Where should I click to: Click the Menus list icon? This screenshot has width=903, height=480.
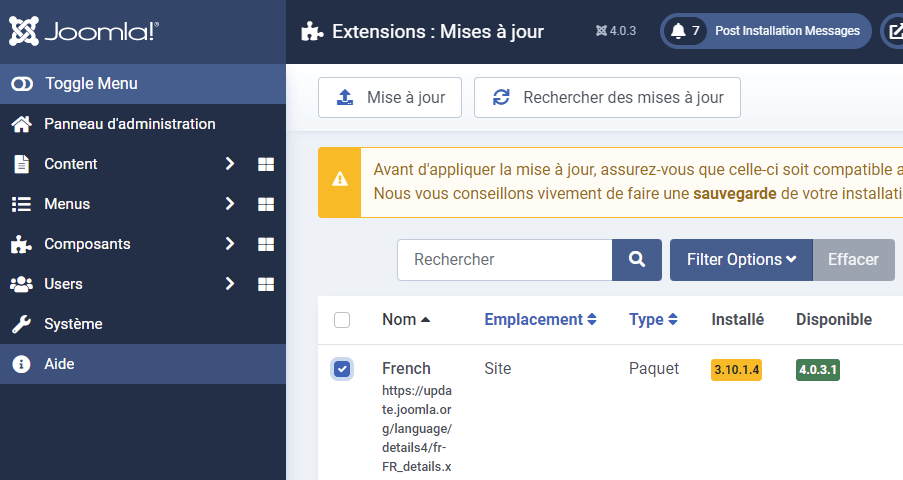click(21, 204)
